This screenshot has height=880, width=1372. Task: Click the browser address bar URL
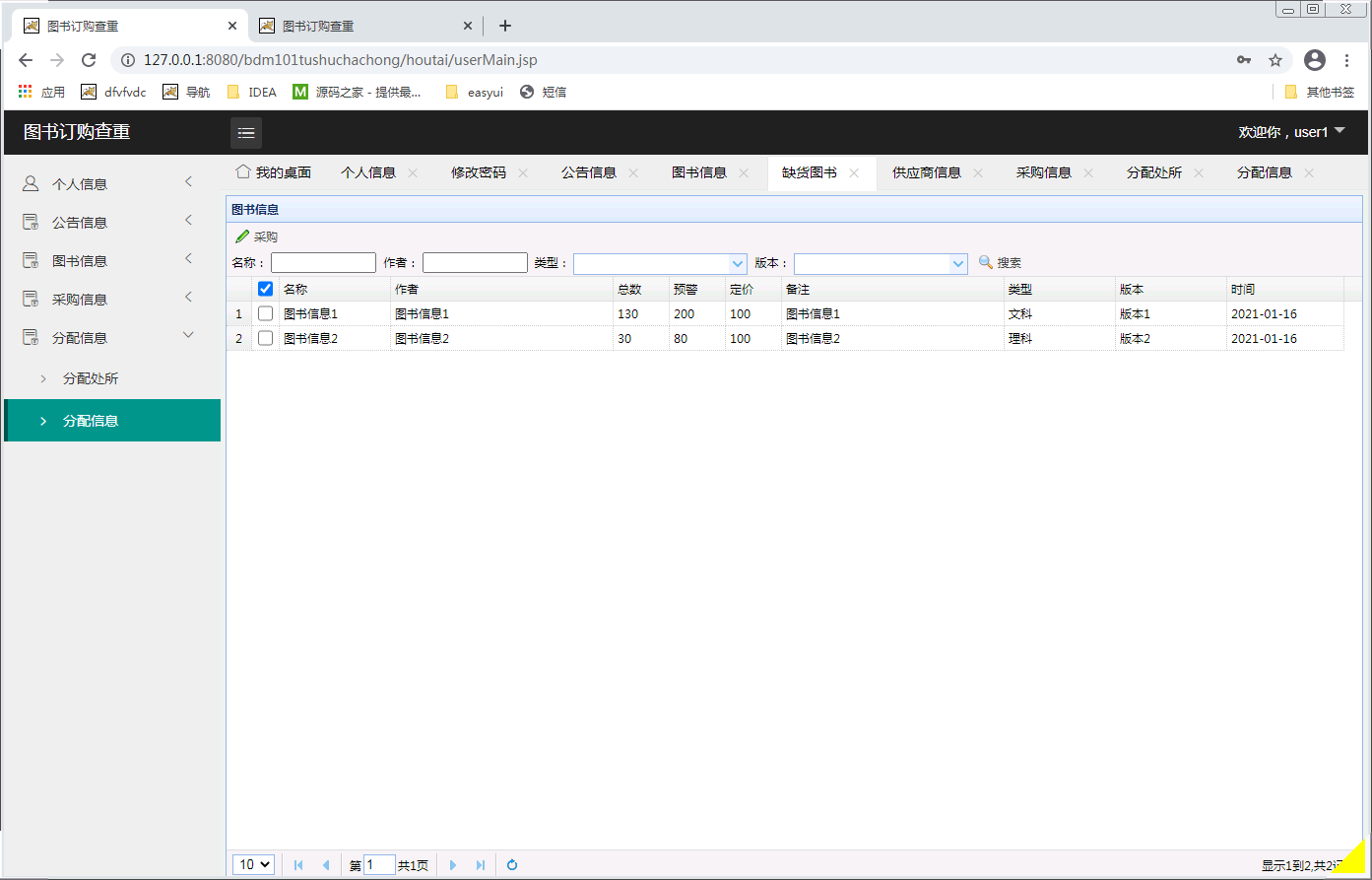[341, 60]
